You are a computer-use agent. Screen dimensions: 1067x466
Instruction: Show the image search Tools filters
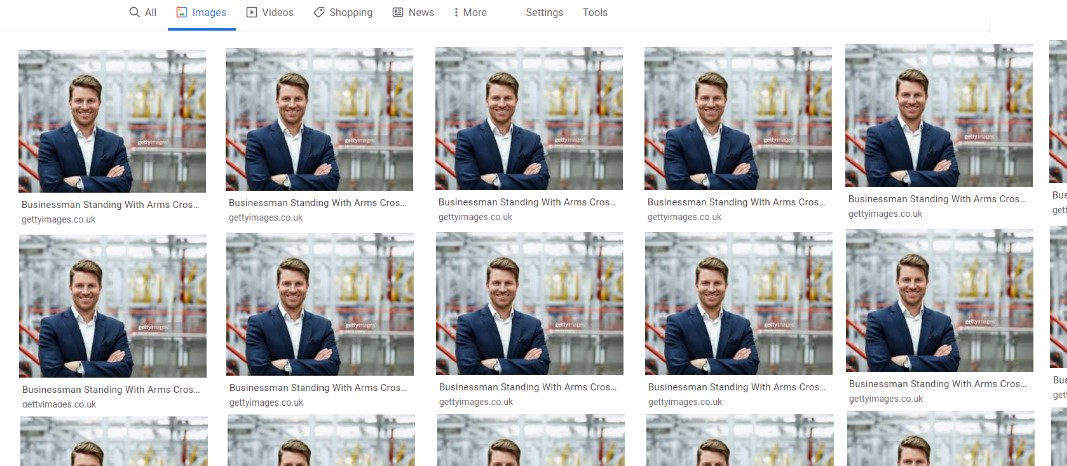point(595,12)
